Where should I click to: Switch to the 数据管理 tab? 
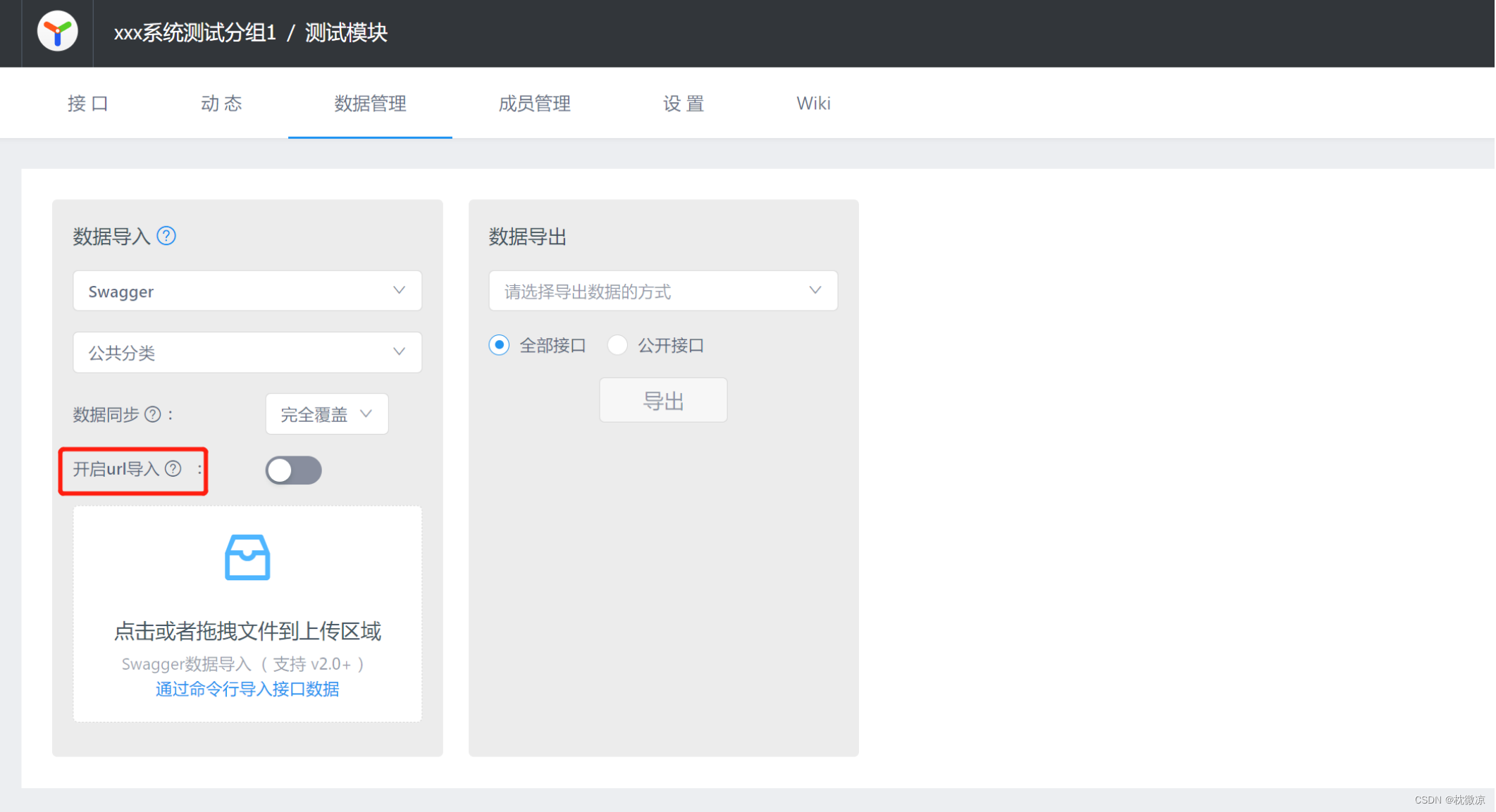(x=370, y=104)
